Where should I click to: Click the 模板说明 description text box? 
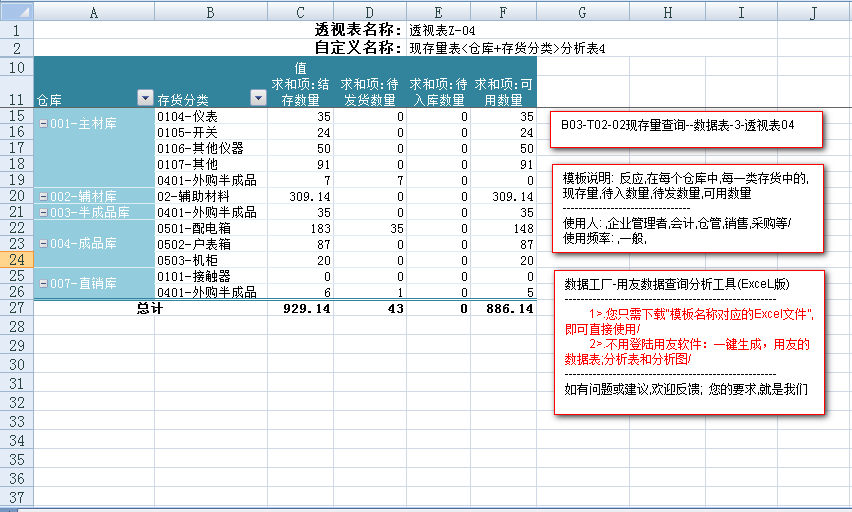(688, 208)
